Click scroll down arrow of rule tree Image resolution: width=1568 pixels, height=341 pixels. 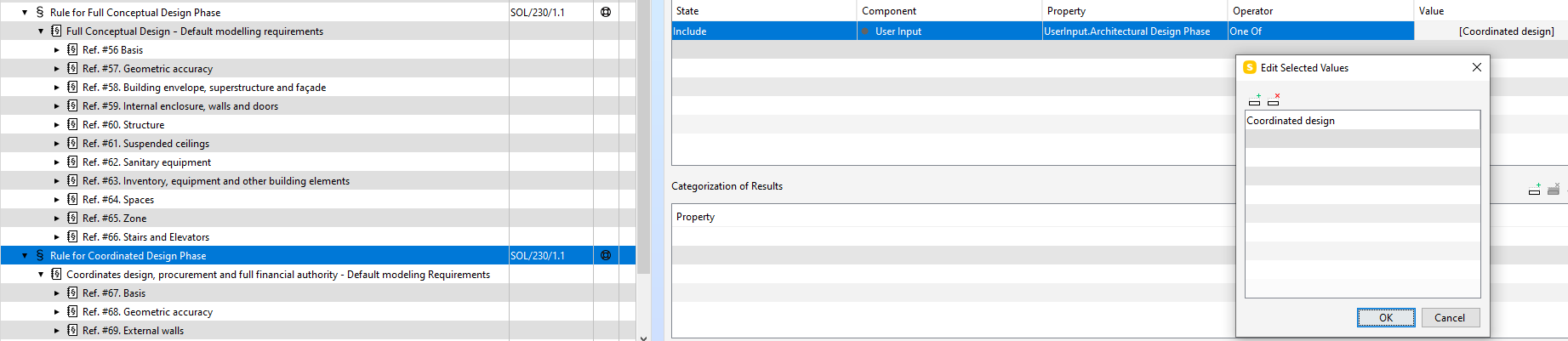(643, 337)
